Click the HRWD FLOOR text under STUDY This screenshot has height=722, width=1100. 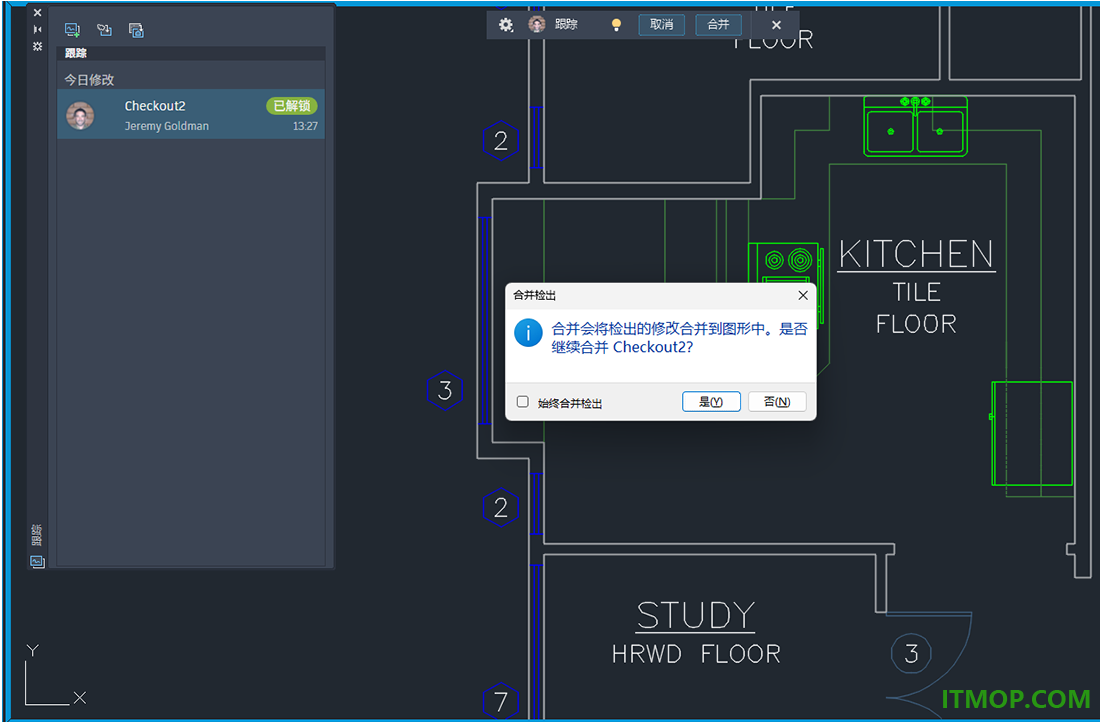coord(696,654)
